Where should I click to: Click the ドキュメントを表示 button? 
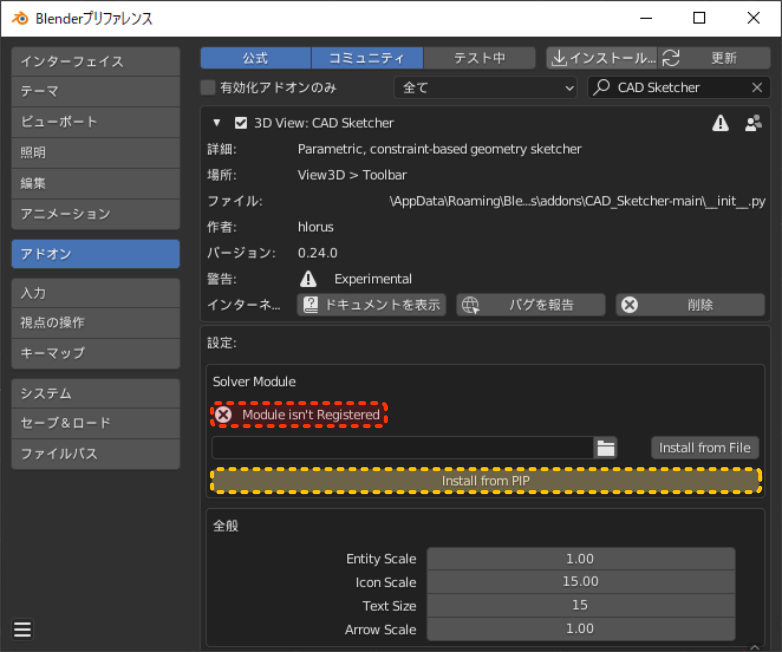pyautogui.click(x=372, y=305)
